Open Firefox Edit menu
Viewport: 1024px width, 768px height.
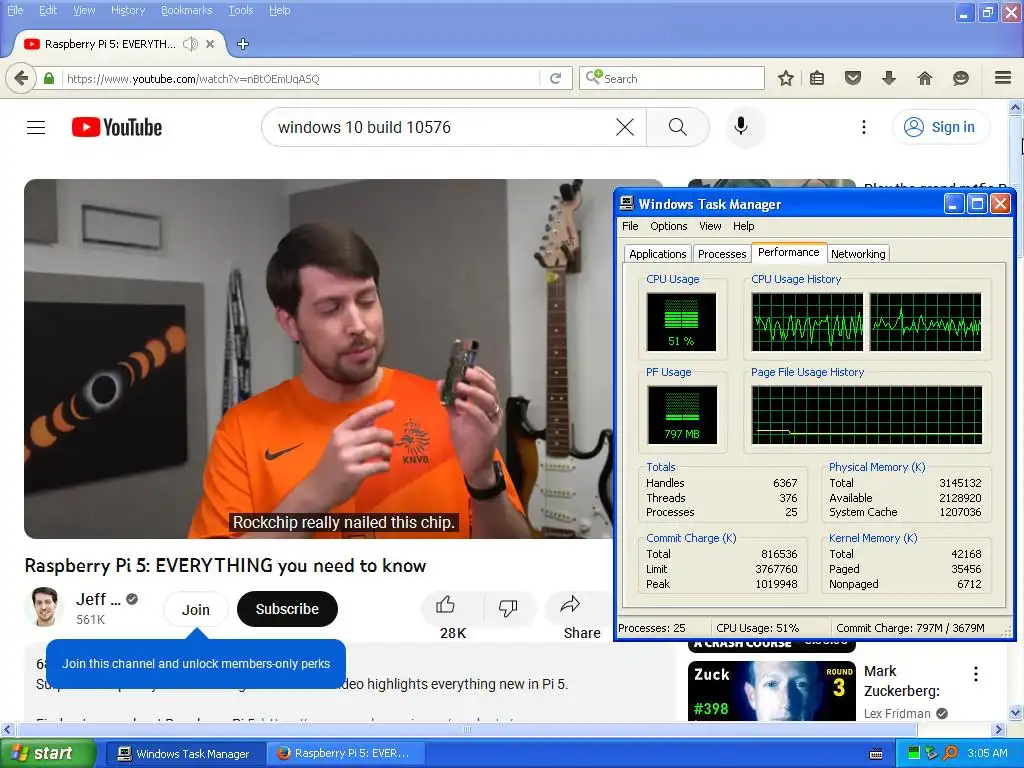(x=48, y=10)
